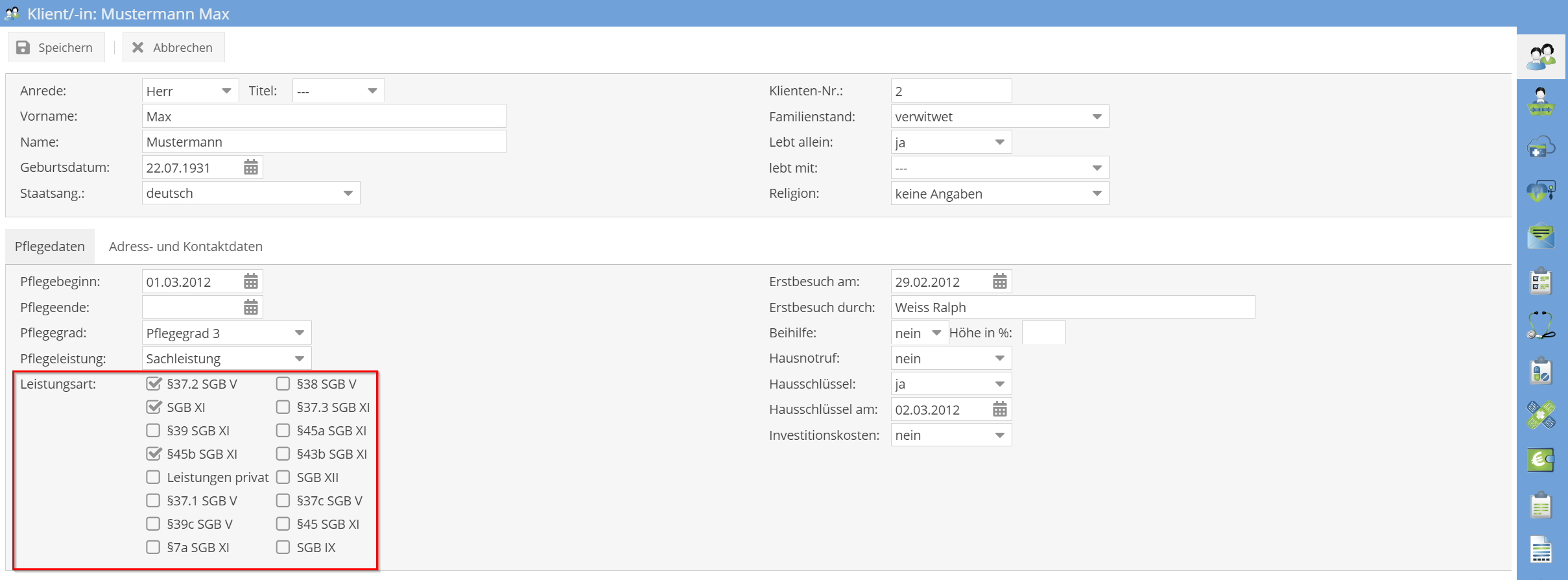
Task: Open the clients (two people) sidebar icon
Action: [x=1541, y=56]
